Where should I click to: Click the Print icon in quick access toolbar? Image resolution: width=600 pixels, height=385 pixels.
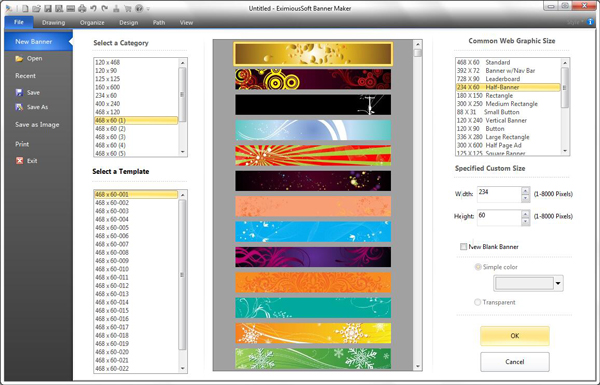click(82, 8)
